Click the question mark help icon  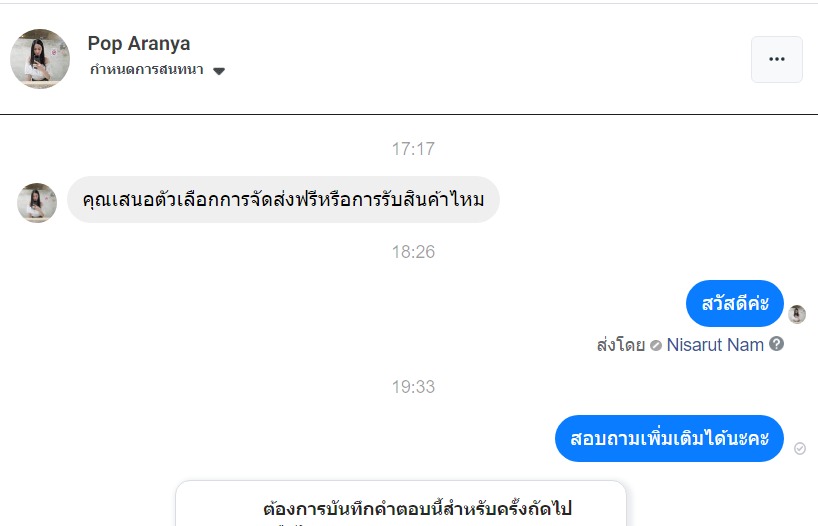point(777,344)
